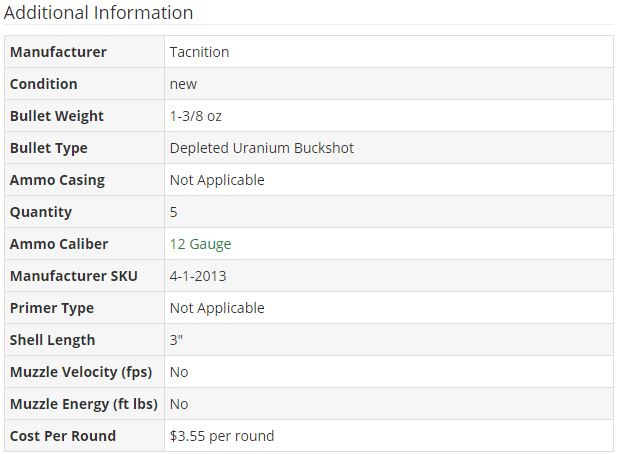
Task: Select the 1-3/8 oz weight value
Action: tap(196, 116)
